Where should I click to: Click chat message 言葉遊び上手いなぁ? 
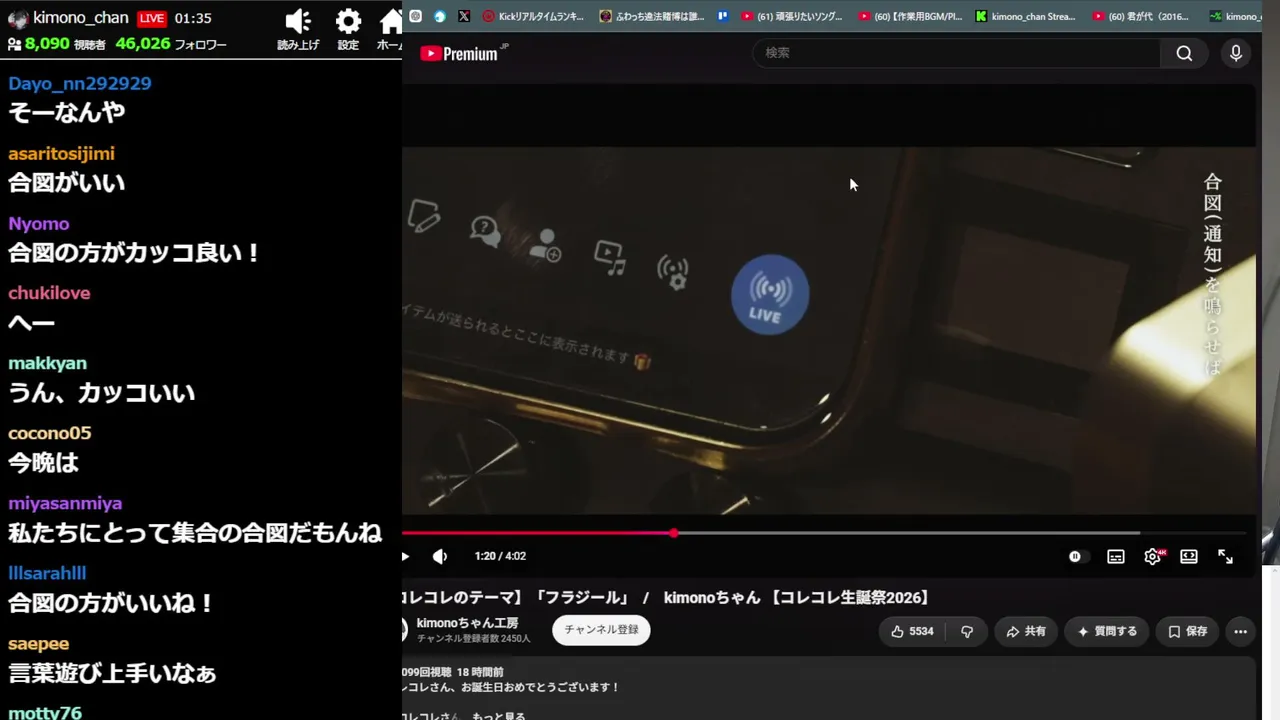pyautogui.click(x=112, y=673)
